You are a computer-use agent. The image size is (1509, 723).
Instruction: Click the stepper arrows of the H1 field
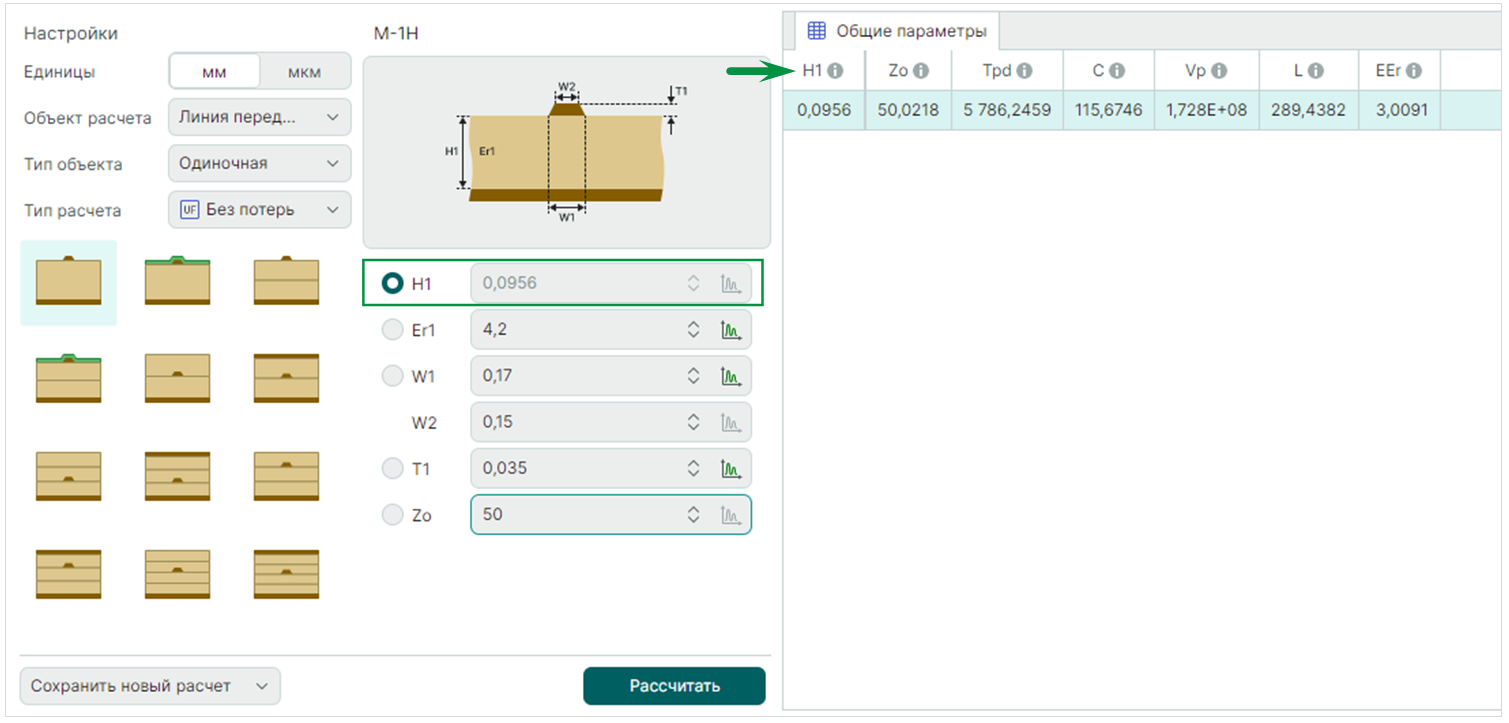(693, 284)
